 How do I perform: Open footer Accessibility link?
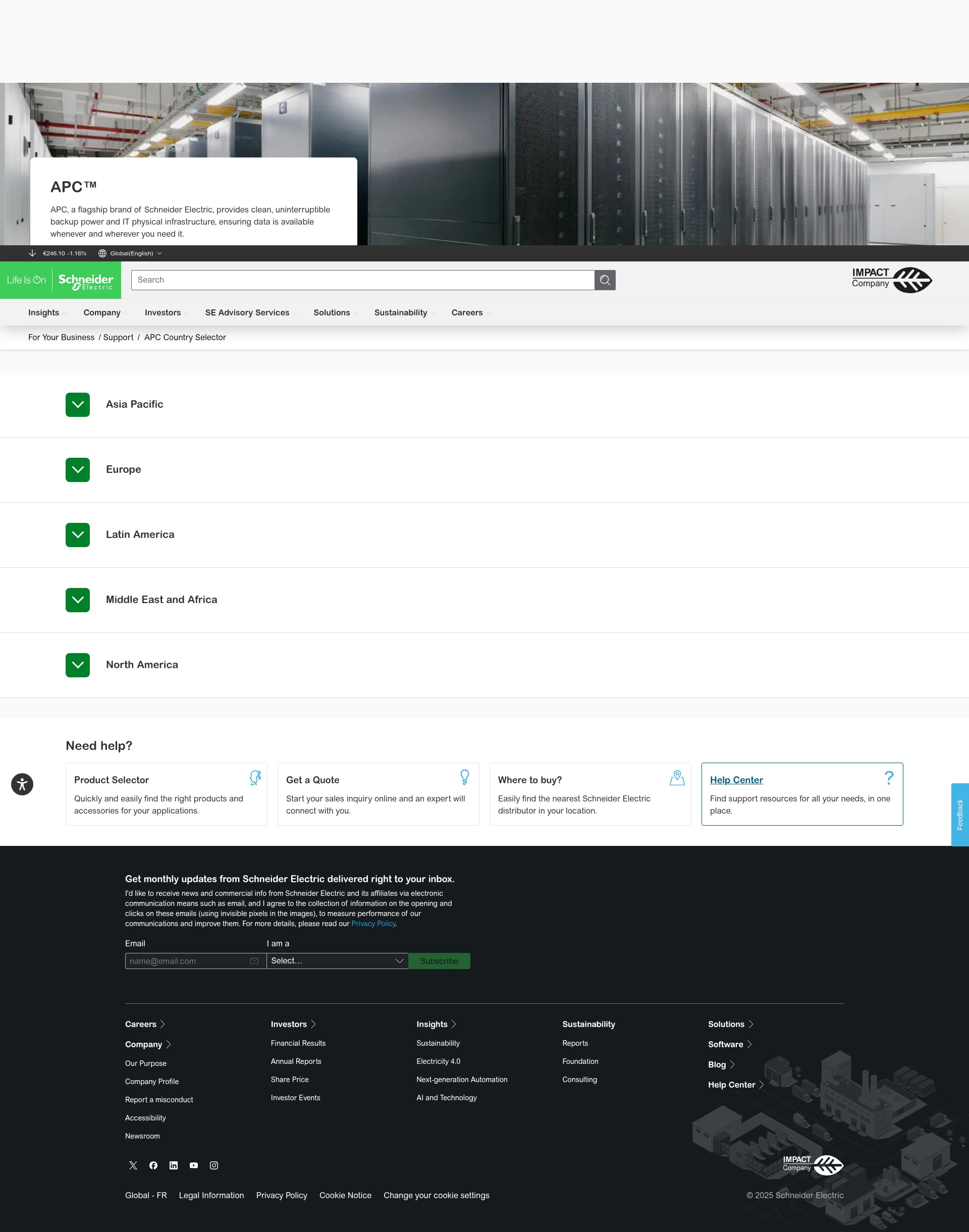pos(145,1118)
